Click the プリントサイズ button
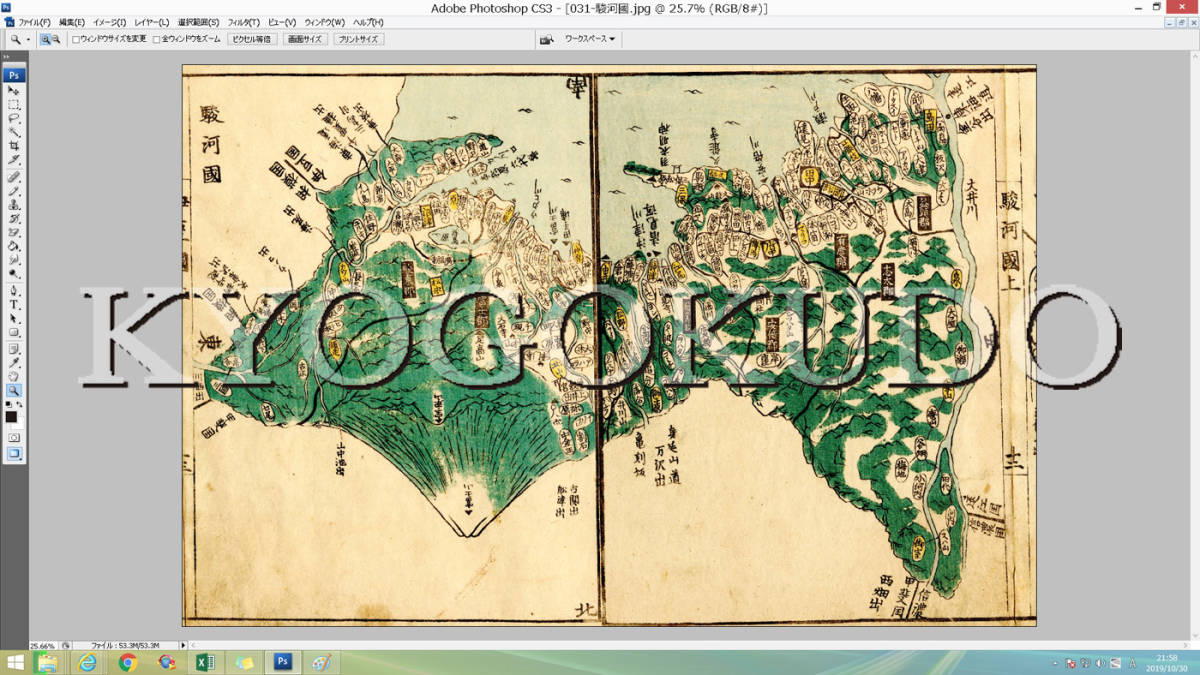The width and height of the screenshot is (1200, 675). coord(358,39)
